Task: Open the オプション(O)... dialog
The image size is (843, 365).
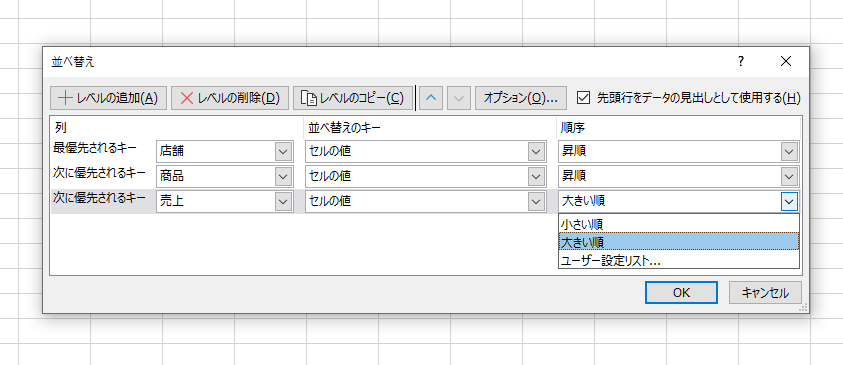Action: pyautogui.click(x=521, y=98)
